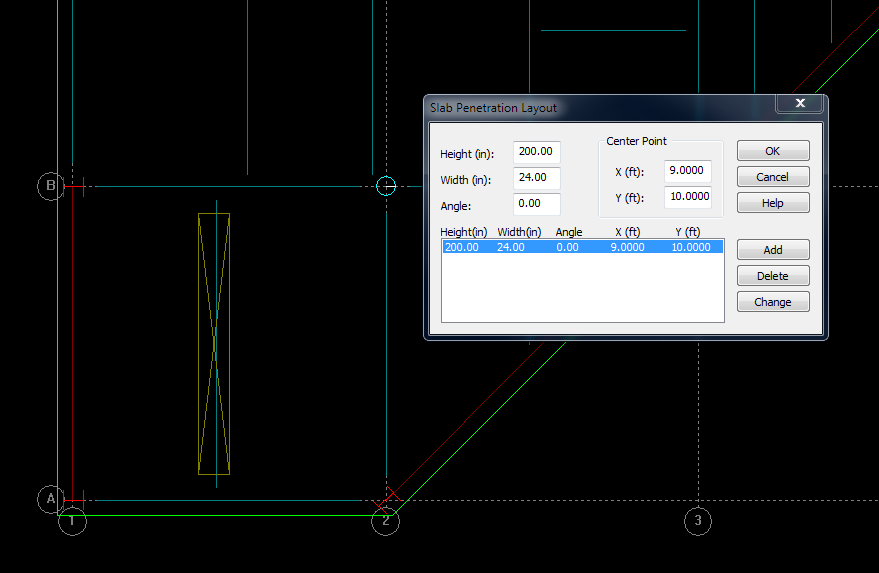Select the 9.0000 X value in list row
Screen dimensions: 879x573
click(x=627, y=247)
